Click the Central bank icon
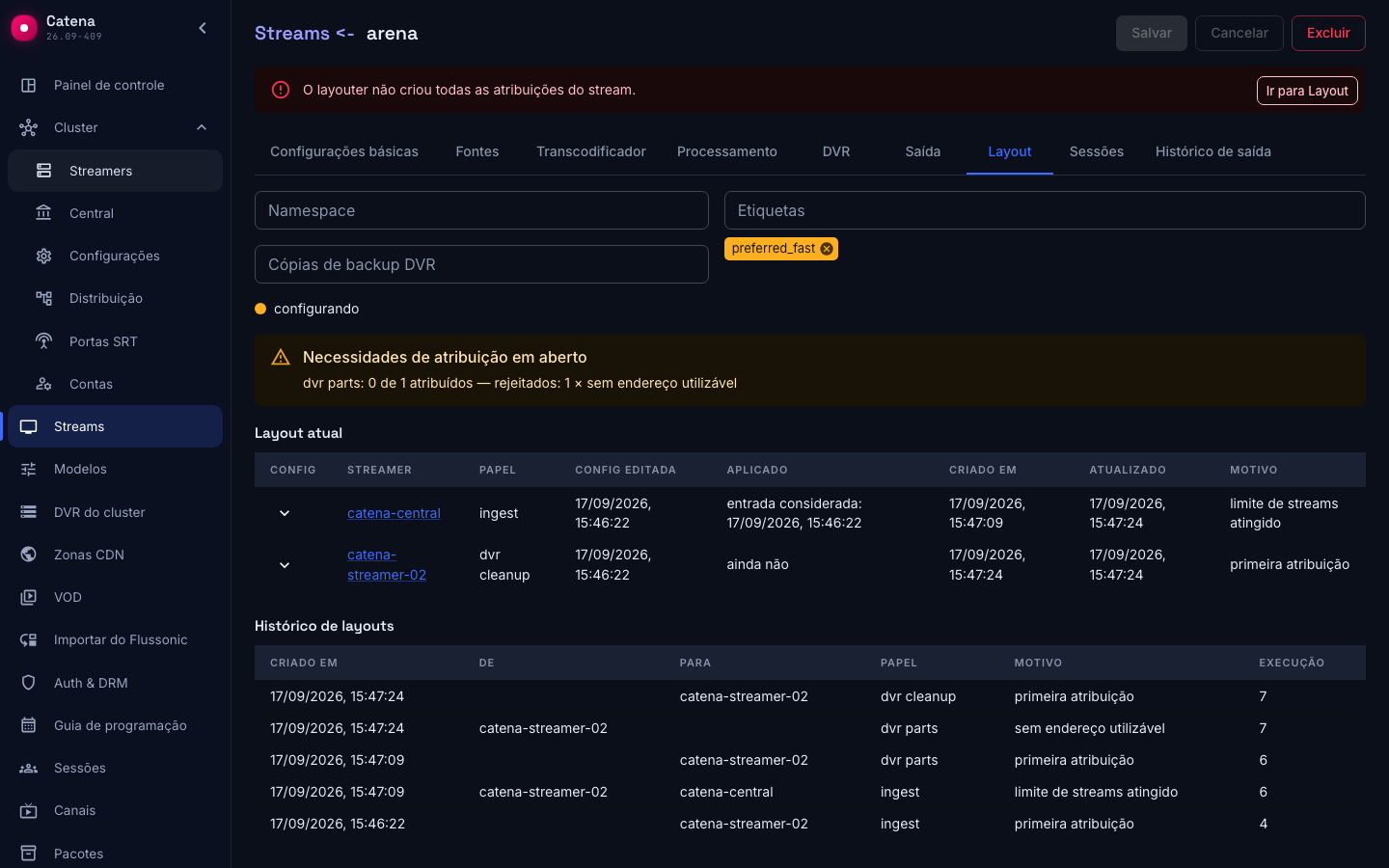Image resolution: width=1389 pixels, height=868 pixels. tap(44, 213)
